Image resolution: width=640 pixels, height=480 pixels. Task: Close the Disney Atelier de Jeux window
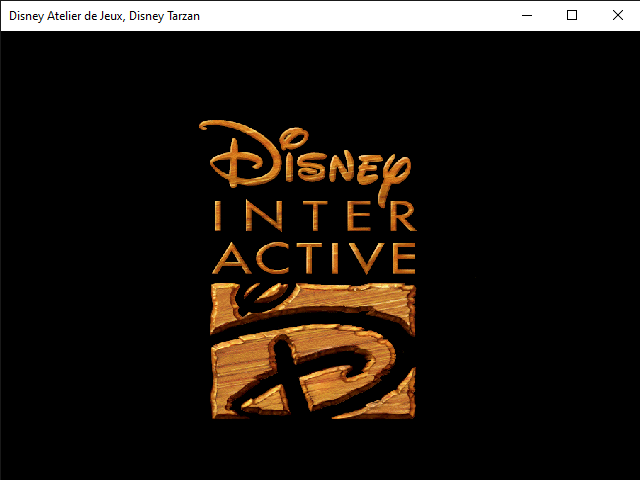point(617,15)
